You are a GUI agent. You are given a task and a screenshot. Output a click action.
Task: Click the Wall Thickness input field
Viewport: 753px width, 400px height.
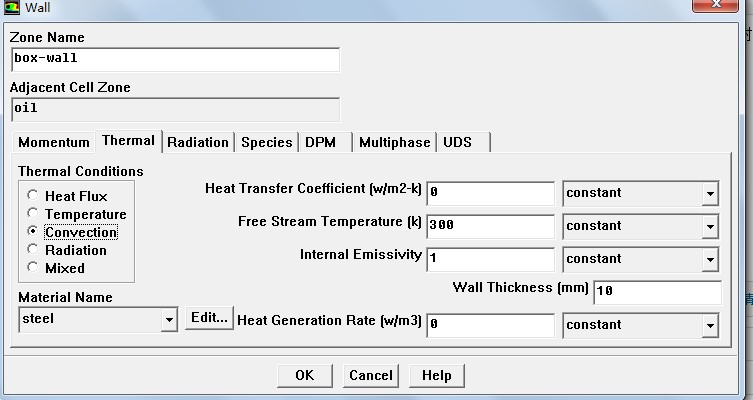657,292
